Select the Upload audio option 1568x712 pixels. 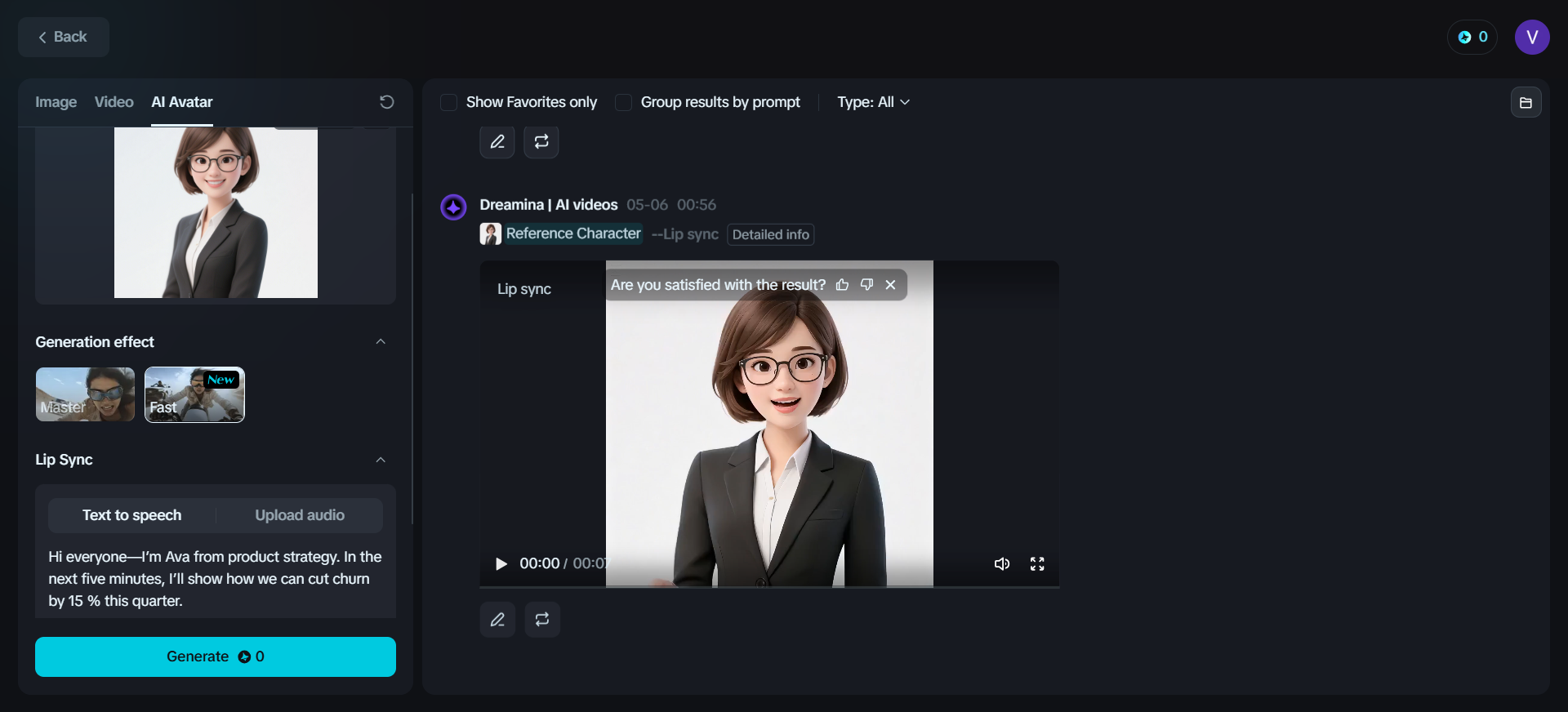pyautogui.click(x=300, y=515)
